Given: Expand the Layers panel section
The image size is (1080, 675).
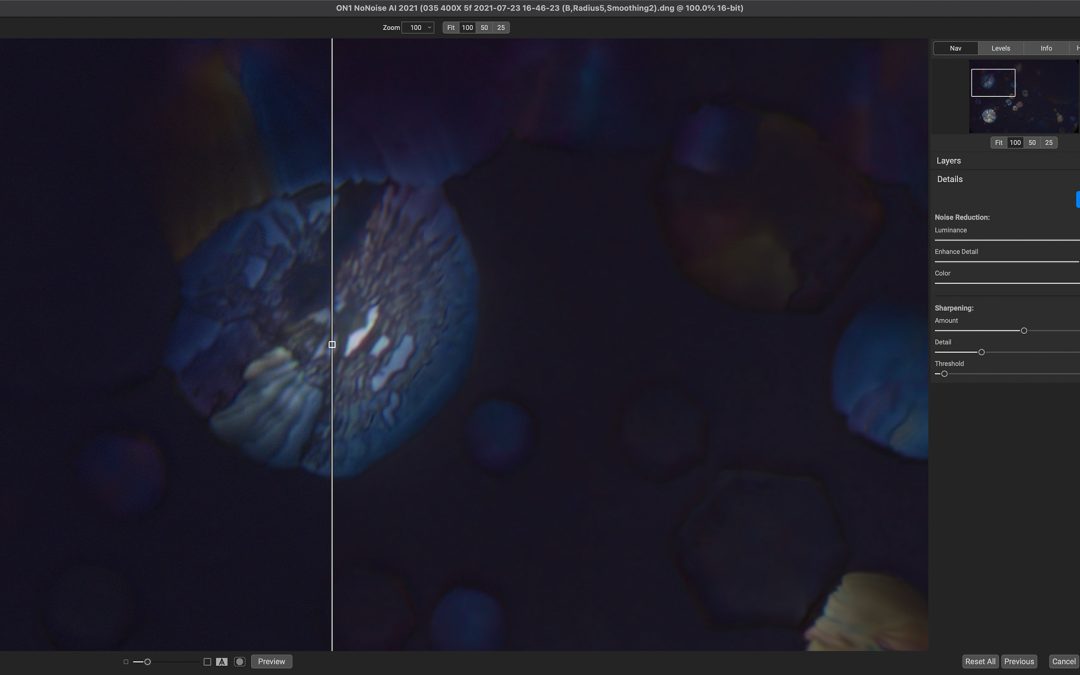Looking at the screenshot, I should coord(949,161).
